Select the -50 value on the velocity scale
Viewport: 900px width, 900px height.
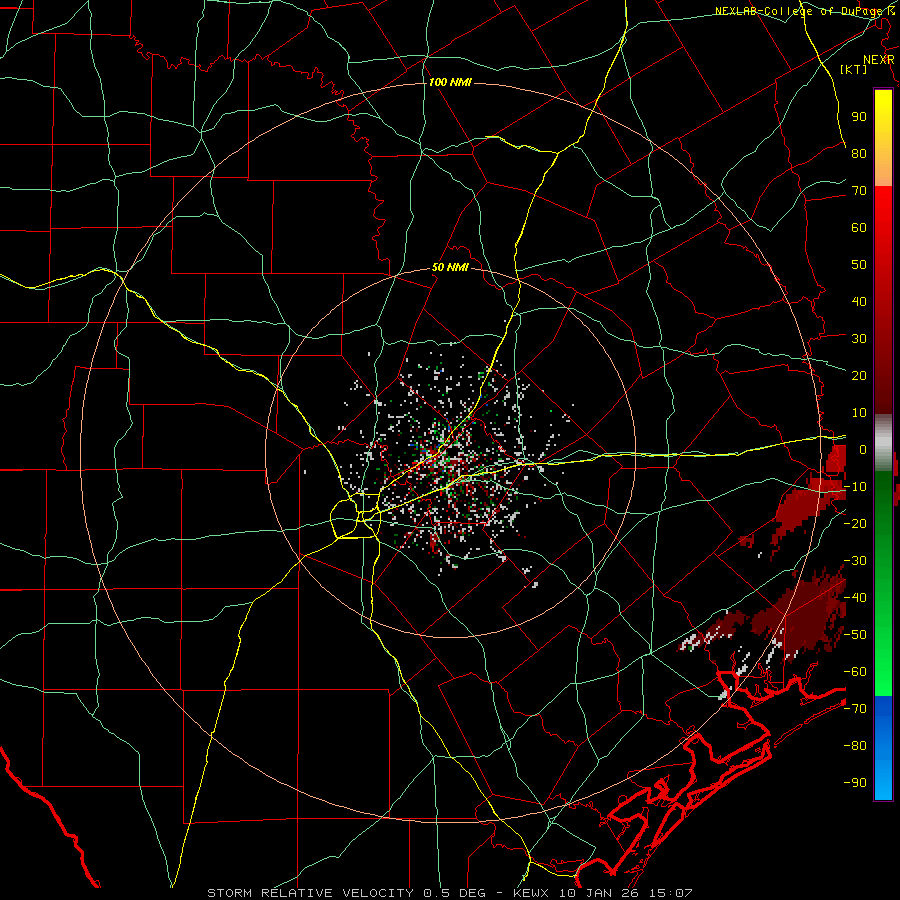click(855, 635)
